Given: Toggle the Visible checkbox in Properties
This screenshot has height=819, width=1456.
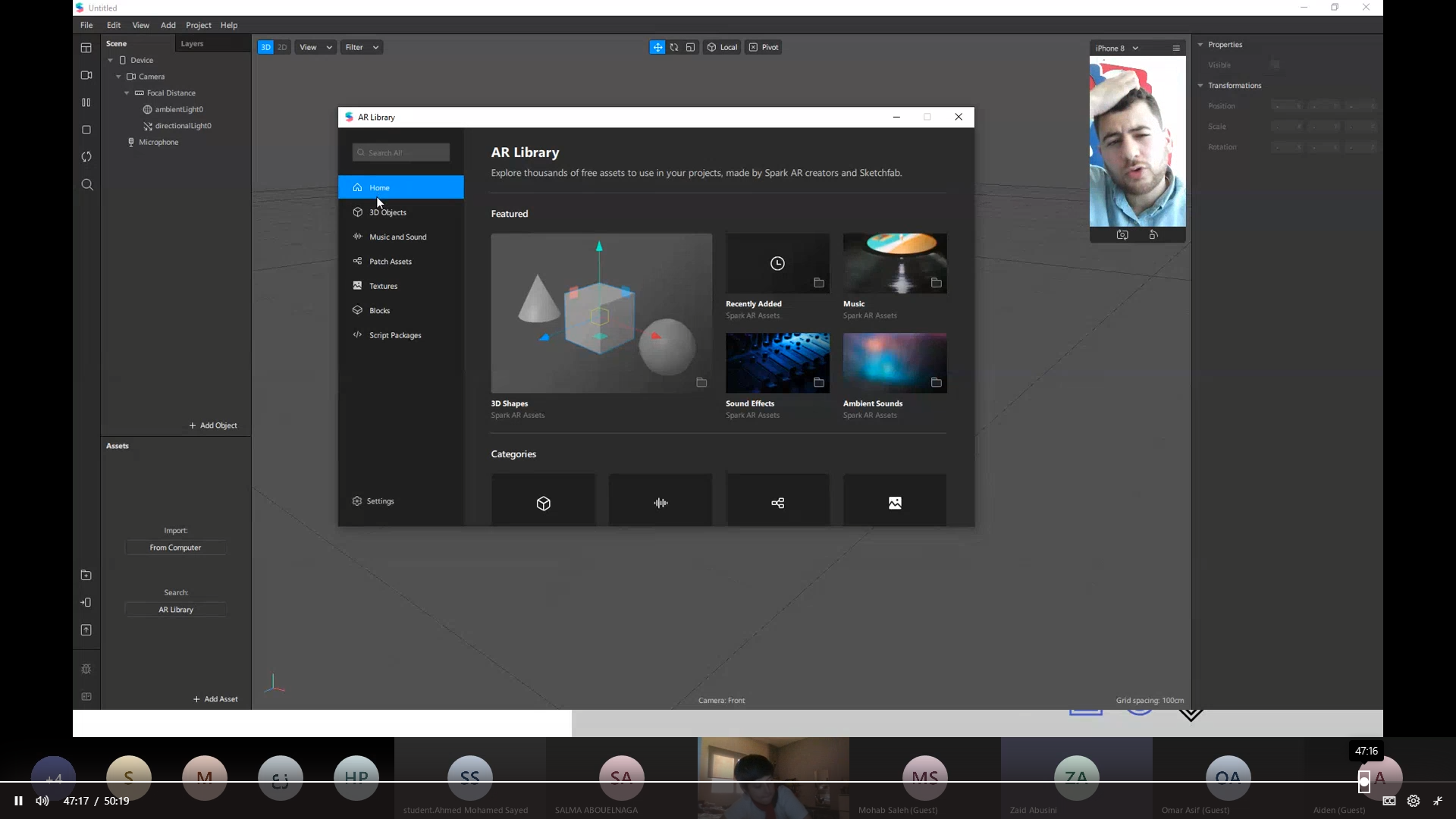Looking at the screenshot, I should [1276, 65].
